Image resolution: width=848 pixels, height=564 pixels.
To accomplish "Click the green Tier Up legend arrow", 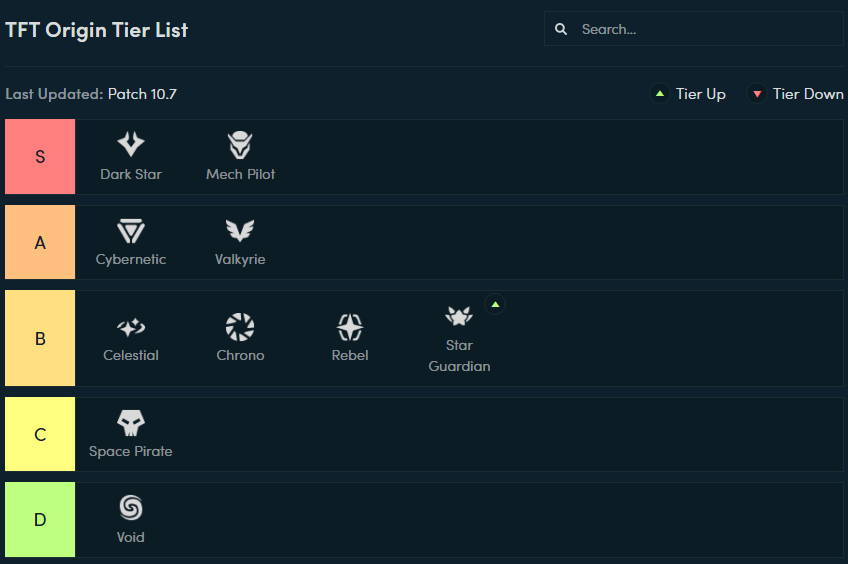I will coord(660,94).
